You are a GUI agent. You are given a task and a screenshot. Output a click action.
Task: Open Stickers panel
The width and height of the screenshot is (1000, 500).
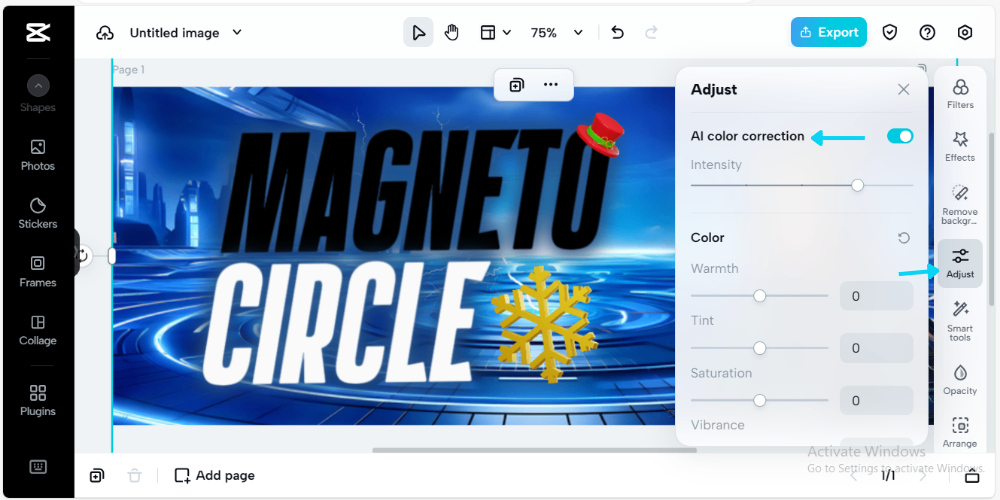[x=38, y=214]
